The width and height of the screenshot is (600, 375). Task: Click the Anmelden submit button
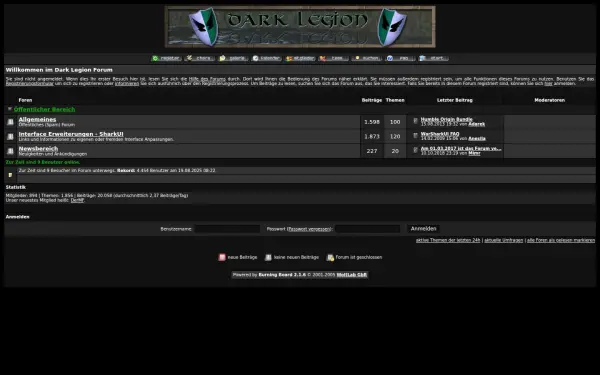(423, 228)
